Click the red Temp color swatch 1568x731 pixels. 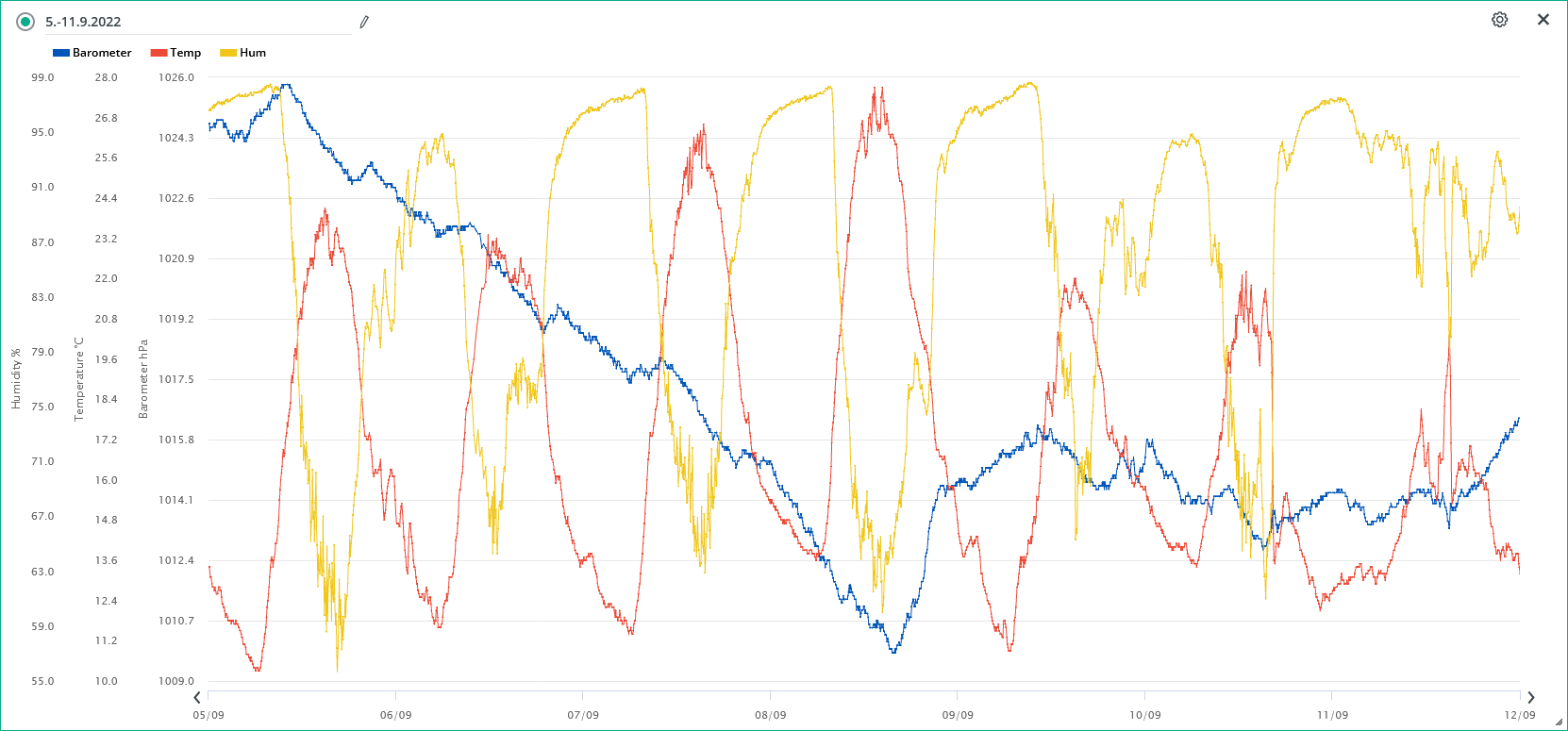158,53
